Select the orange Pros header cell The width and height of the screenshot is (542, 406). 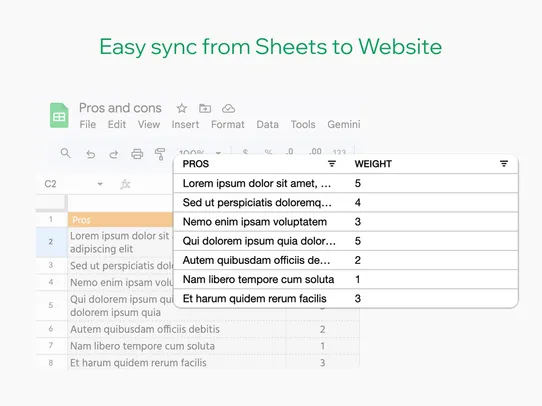pyautogui.click(x=120, y=220)
